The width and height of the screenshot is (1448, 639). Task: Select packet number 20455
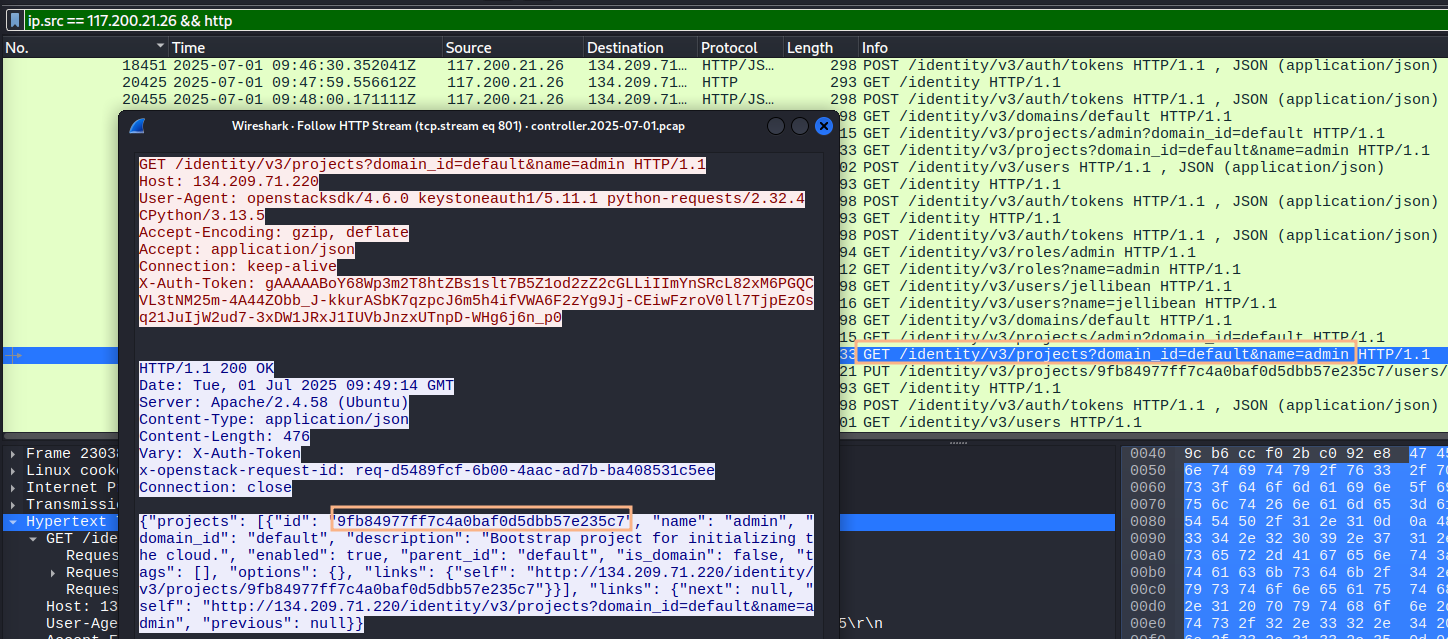tap(724, 99)
